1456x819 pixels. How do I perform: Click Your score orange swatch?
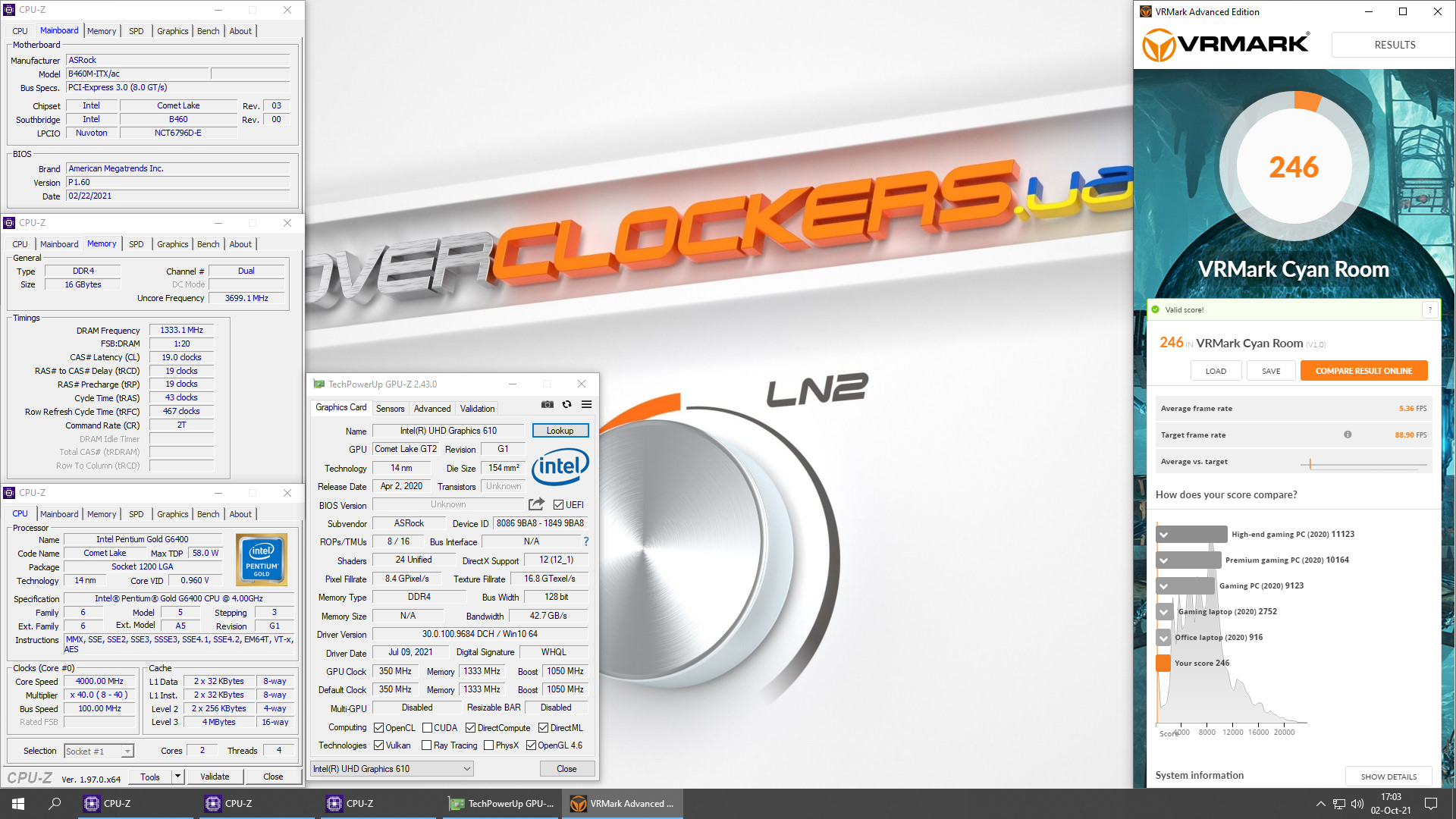point(1163,664)
